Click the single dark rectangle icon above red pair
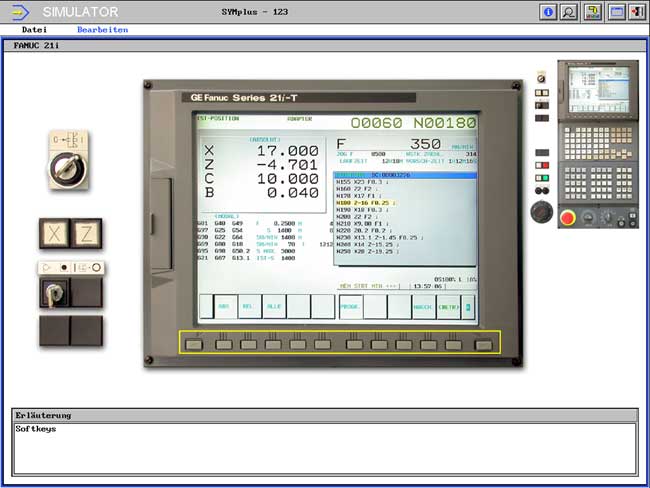650x488 pixels. tap(542, 153)
